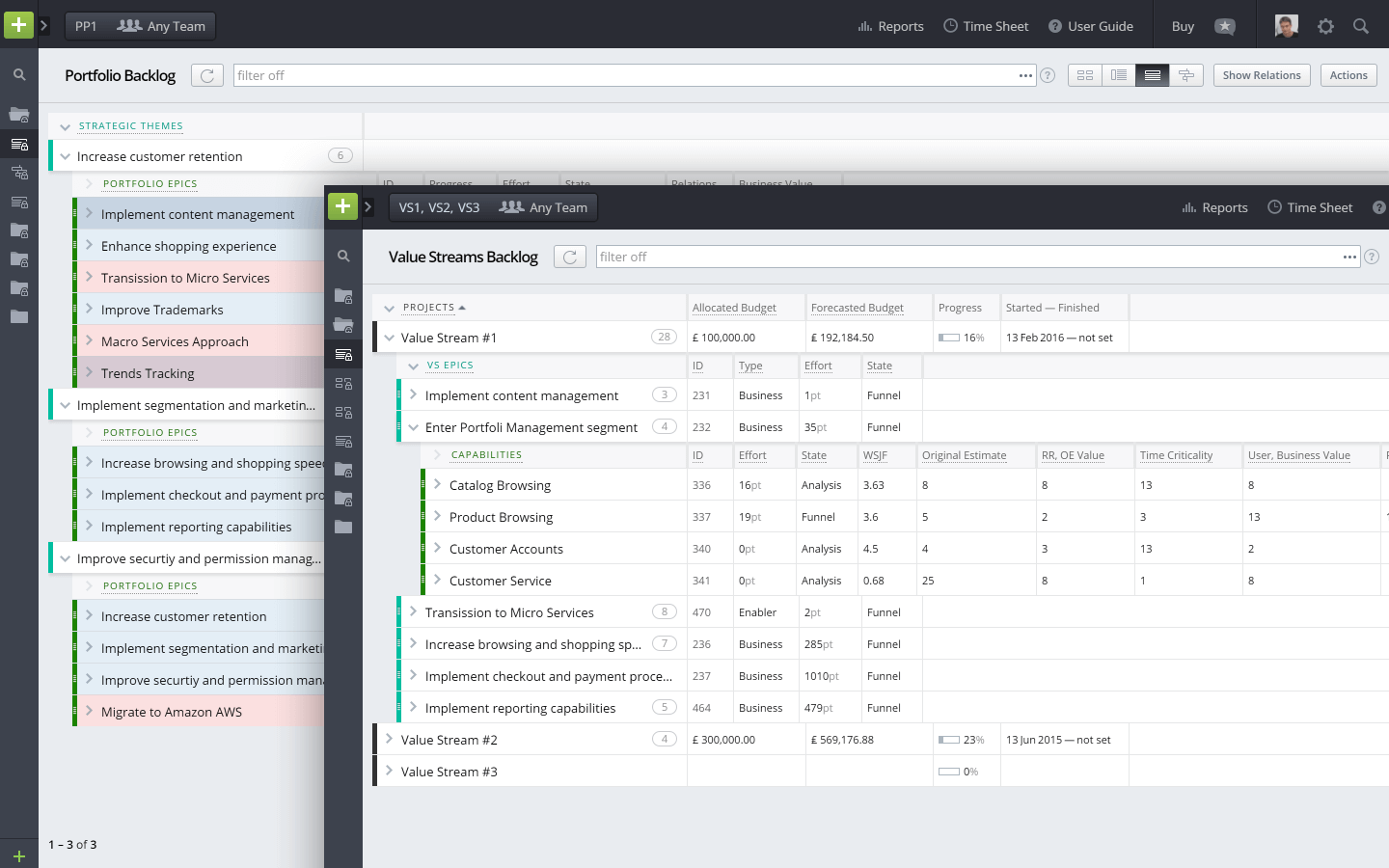Image resolution: width=1389 pixels, height=868 pixels.
Task: Select the detailed list view toggle
Action: (x=1153, y=75)
